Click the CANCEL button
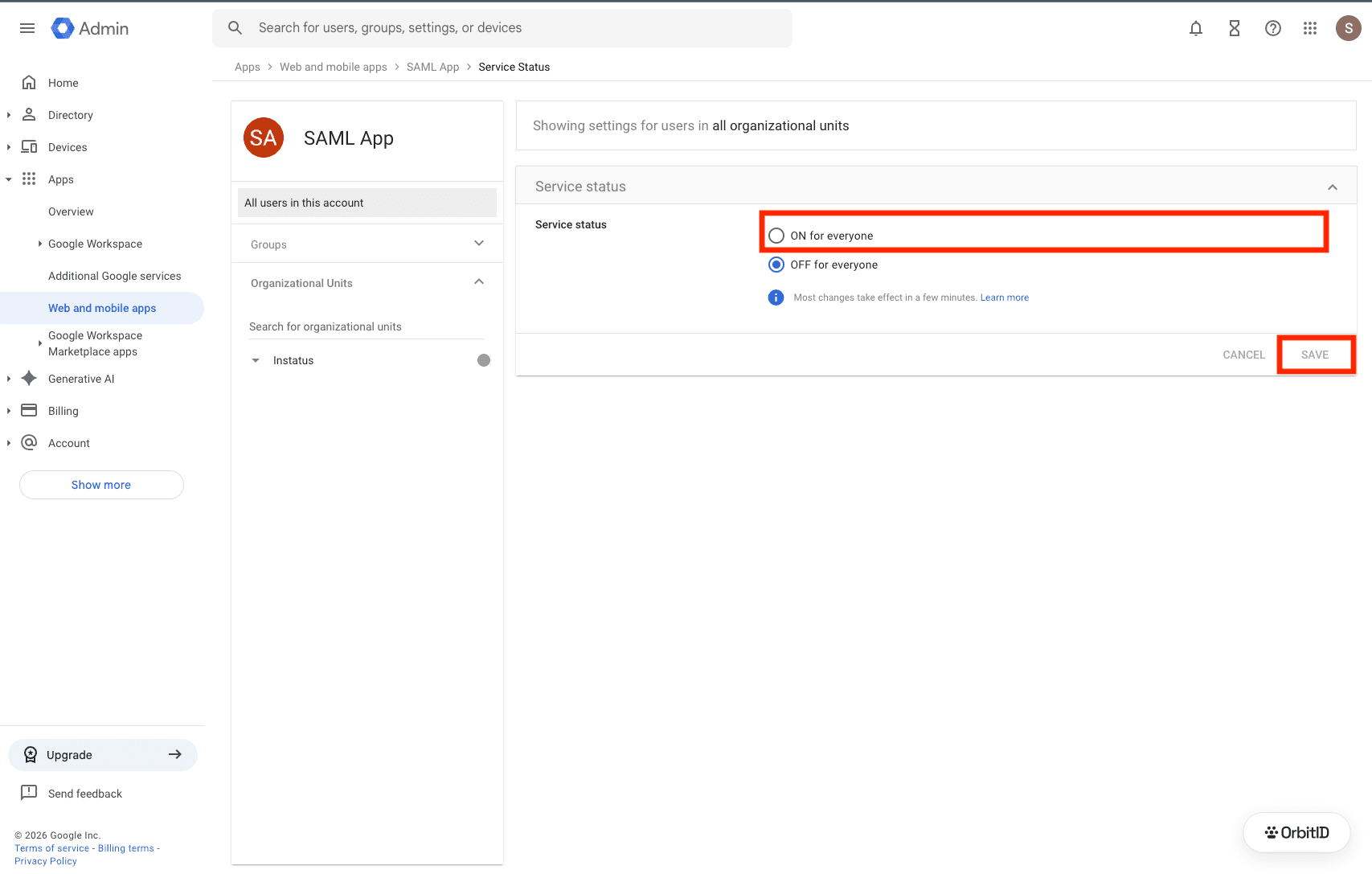 1244,355
